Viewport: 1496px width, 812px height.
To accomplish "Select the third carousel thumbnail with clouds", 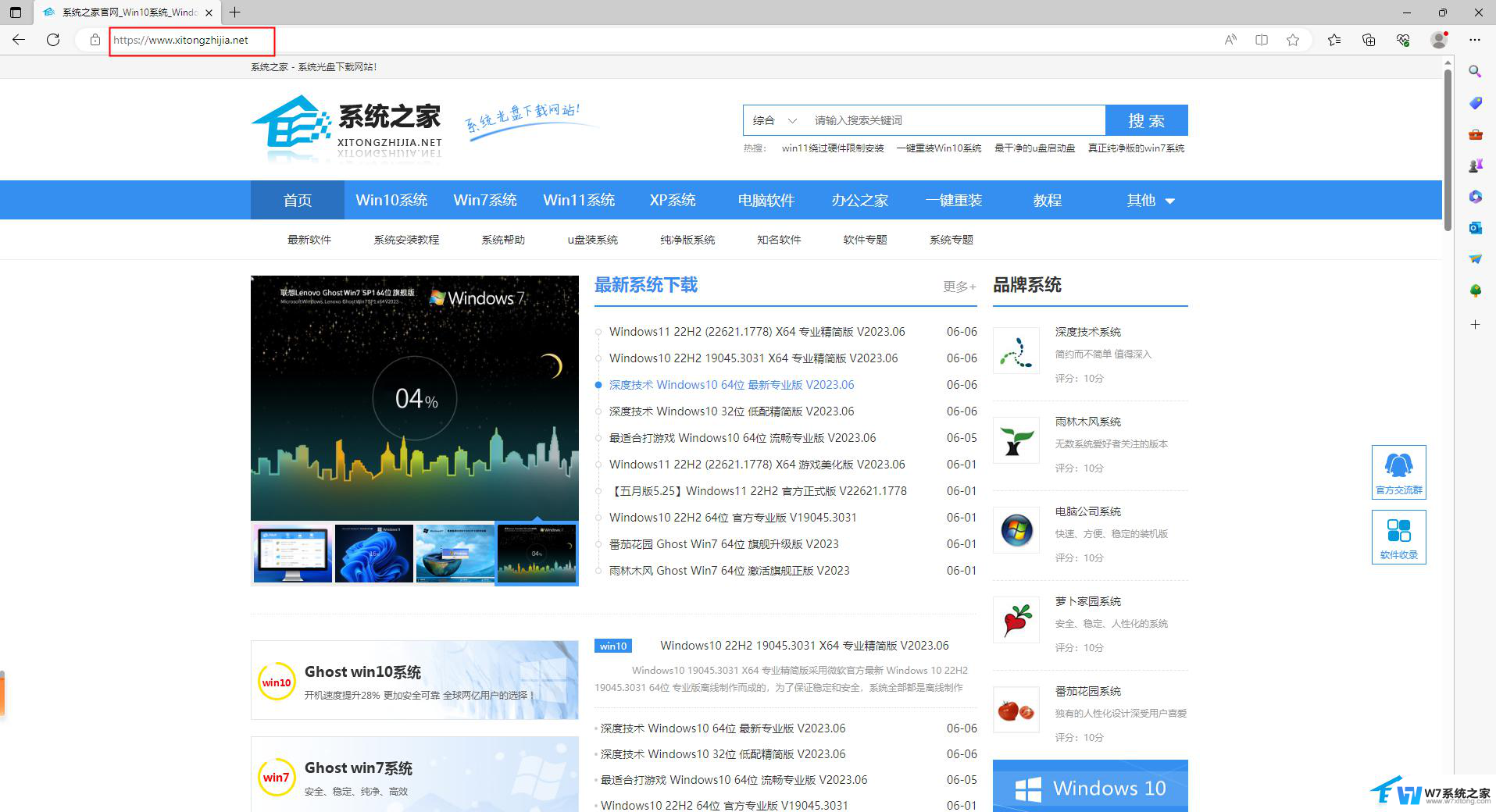I will pos(455,553).
